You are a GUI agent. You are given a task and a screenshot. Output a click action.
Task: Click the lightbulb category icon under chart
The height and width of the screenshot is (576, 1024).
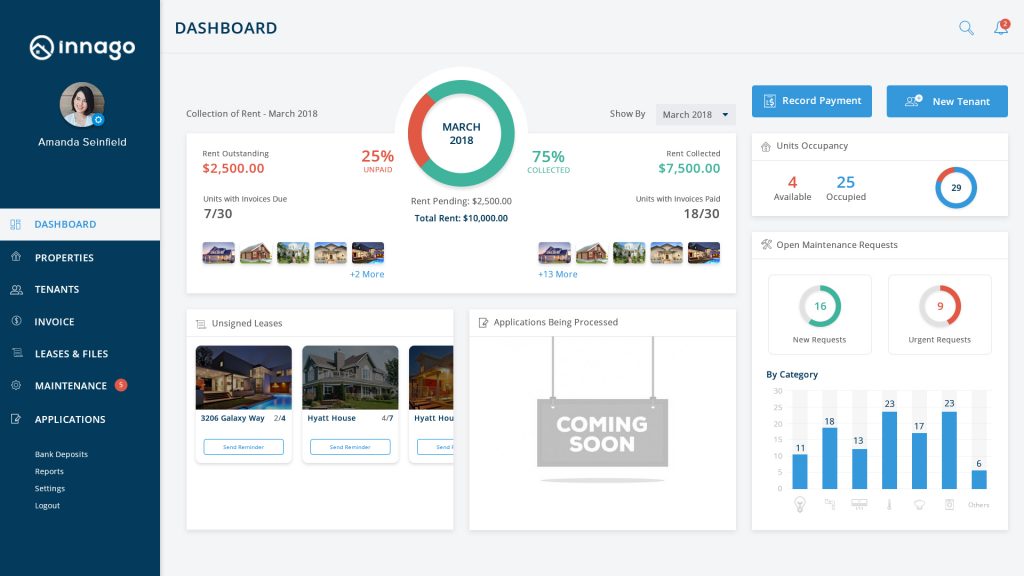point(799,505)
